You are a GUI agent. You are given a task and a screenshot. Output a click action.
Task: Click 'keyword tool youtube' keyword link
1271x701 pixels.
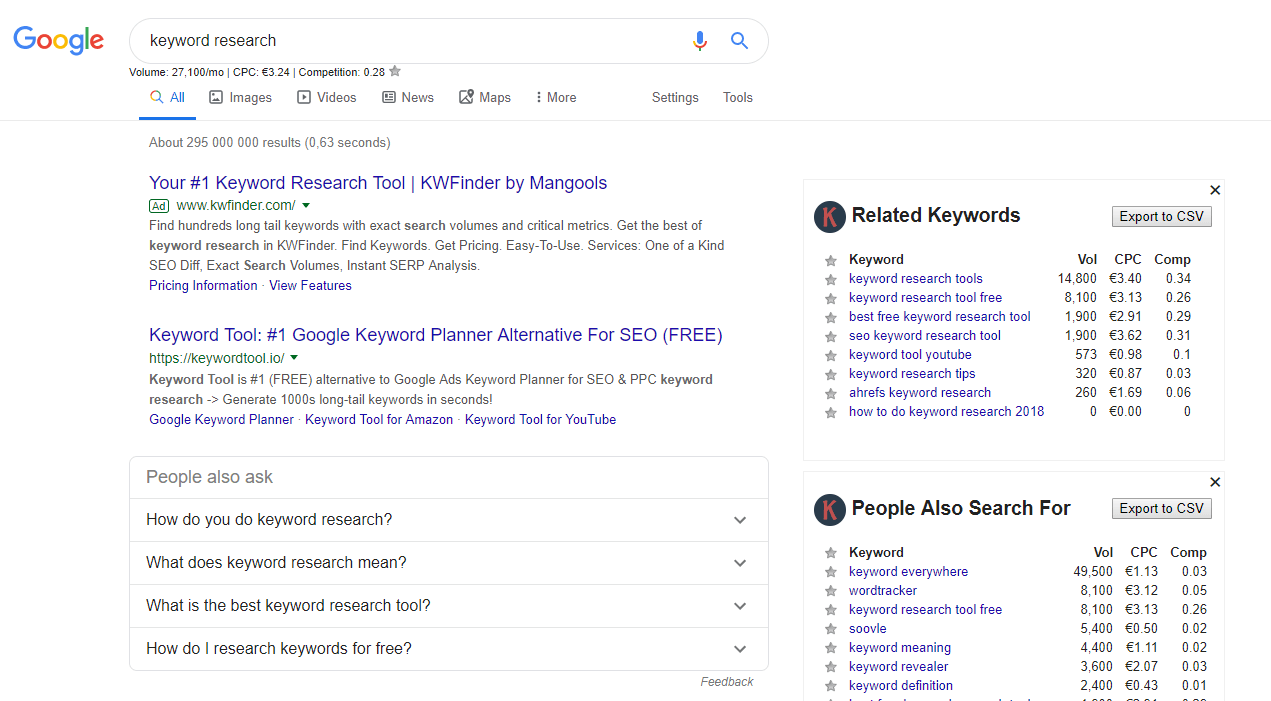[x=910, y=355]
